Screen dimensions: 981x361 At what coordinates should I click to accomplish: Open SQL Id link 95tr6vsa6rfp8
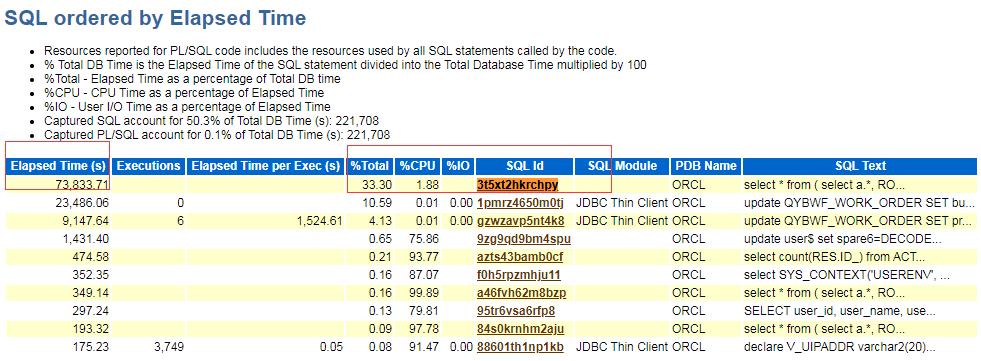pos(516,311)
